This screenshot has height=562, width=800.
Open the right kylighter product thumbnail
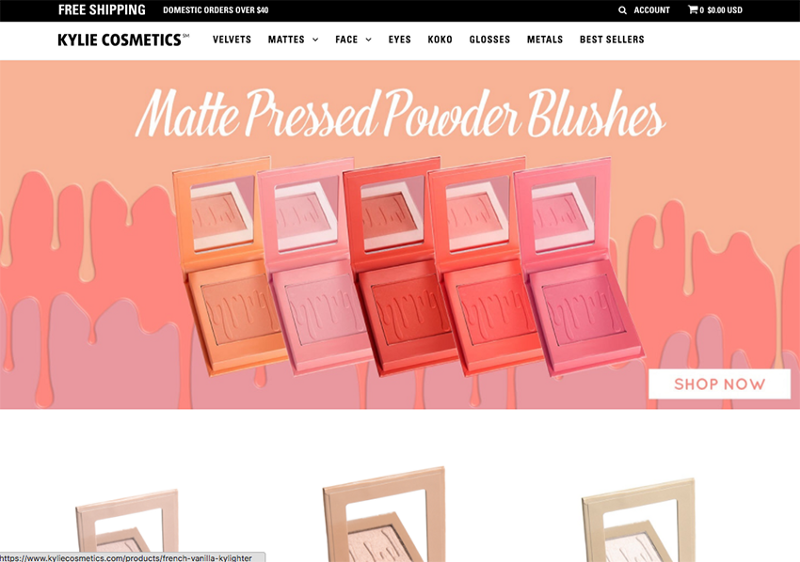click(x=639, y=520)
